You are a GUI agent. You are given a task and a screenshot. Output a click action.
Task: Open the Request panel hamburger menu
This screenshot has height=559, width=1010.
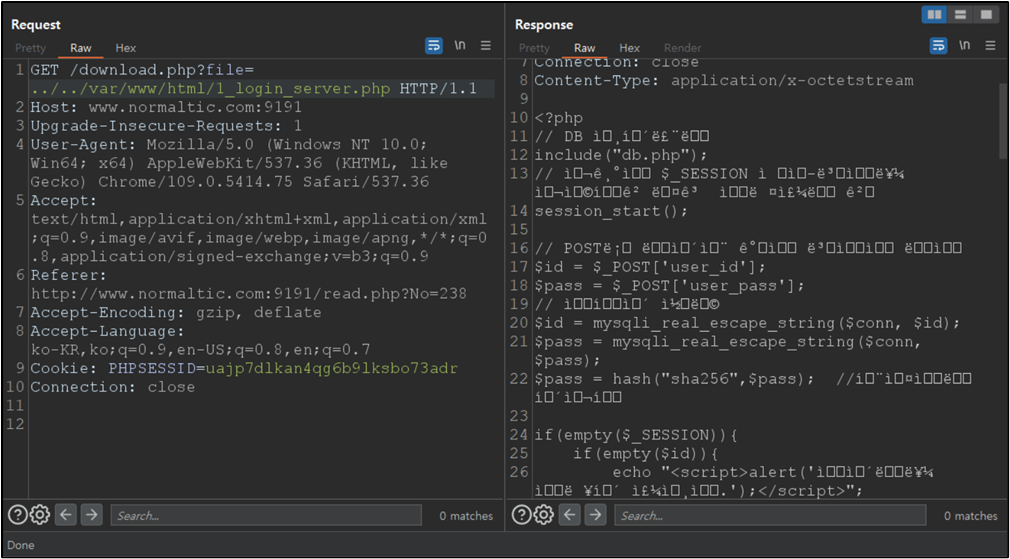point(486,46)
